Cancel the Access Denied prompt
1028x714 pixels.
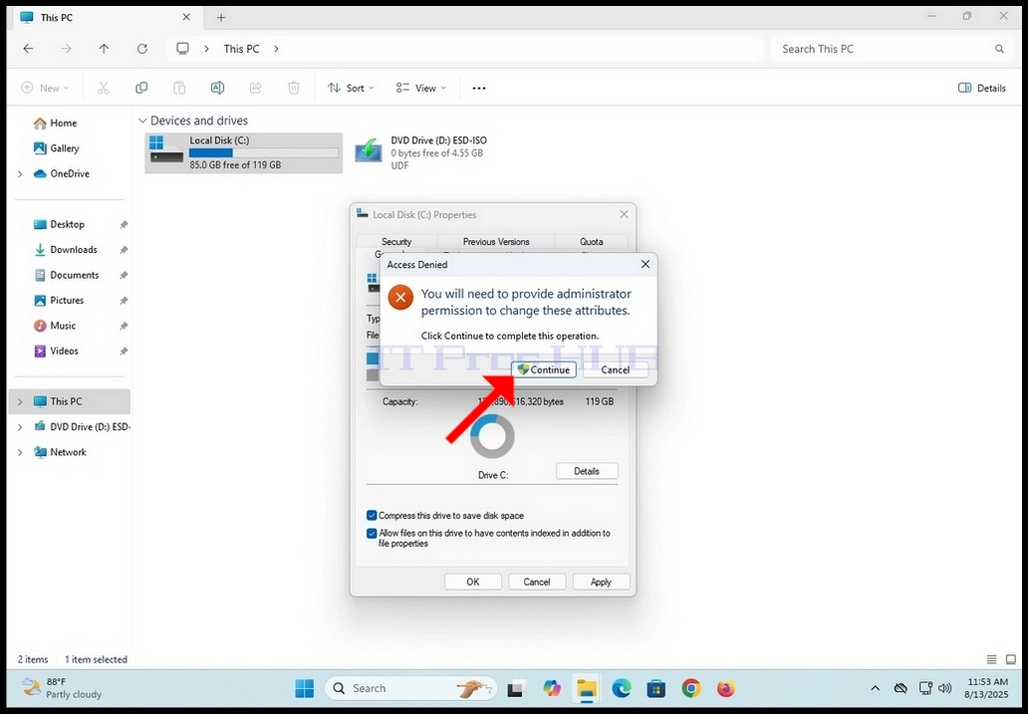[616, 370]
